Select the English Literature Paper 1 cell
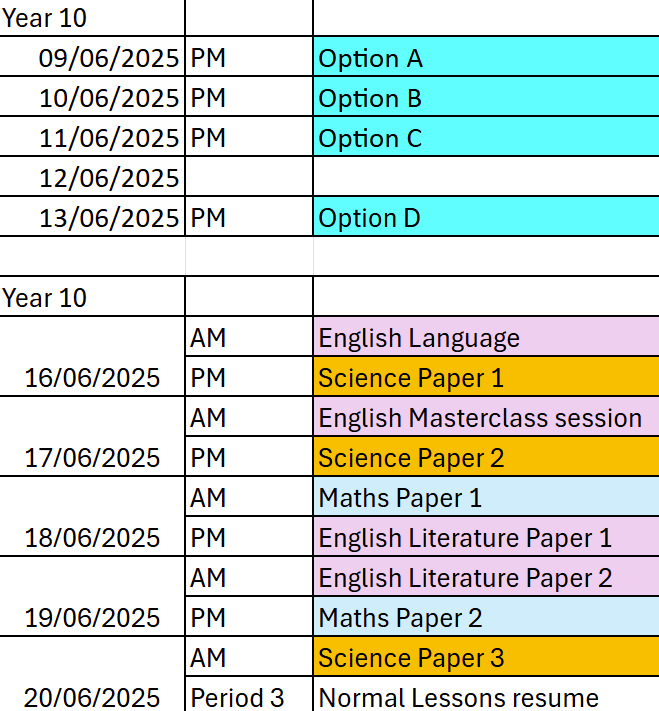This screenshot has width=659, height=711. coord(486,536)
